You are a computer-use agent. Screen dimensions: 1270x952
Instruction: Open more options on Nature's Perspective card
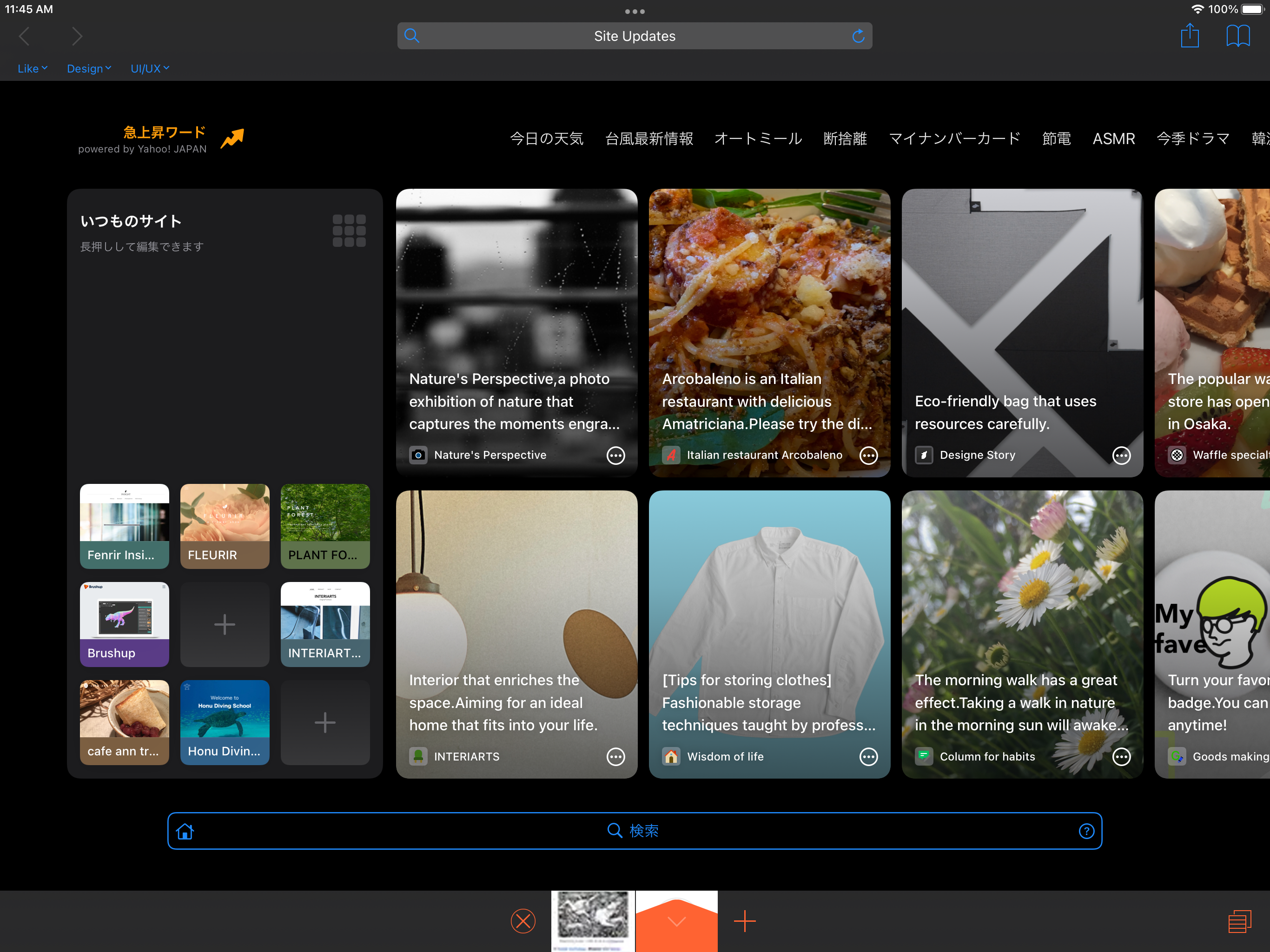pos(615,456)
